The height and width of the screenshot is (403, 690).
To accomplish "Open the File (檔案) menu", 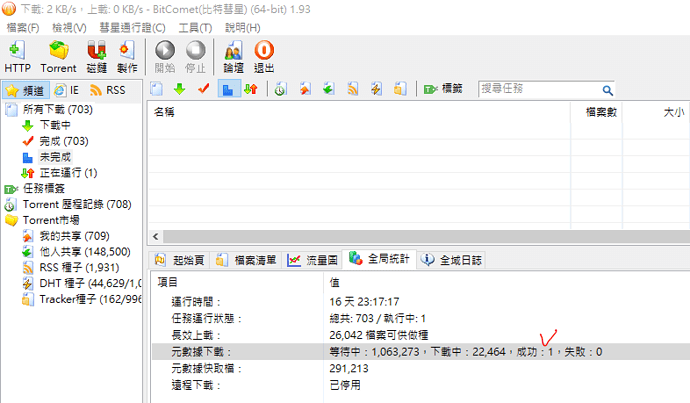I will [23, 28].
